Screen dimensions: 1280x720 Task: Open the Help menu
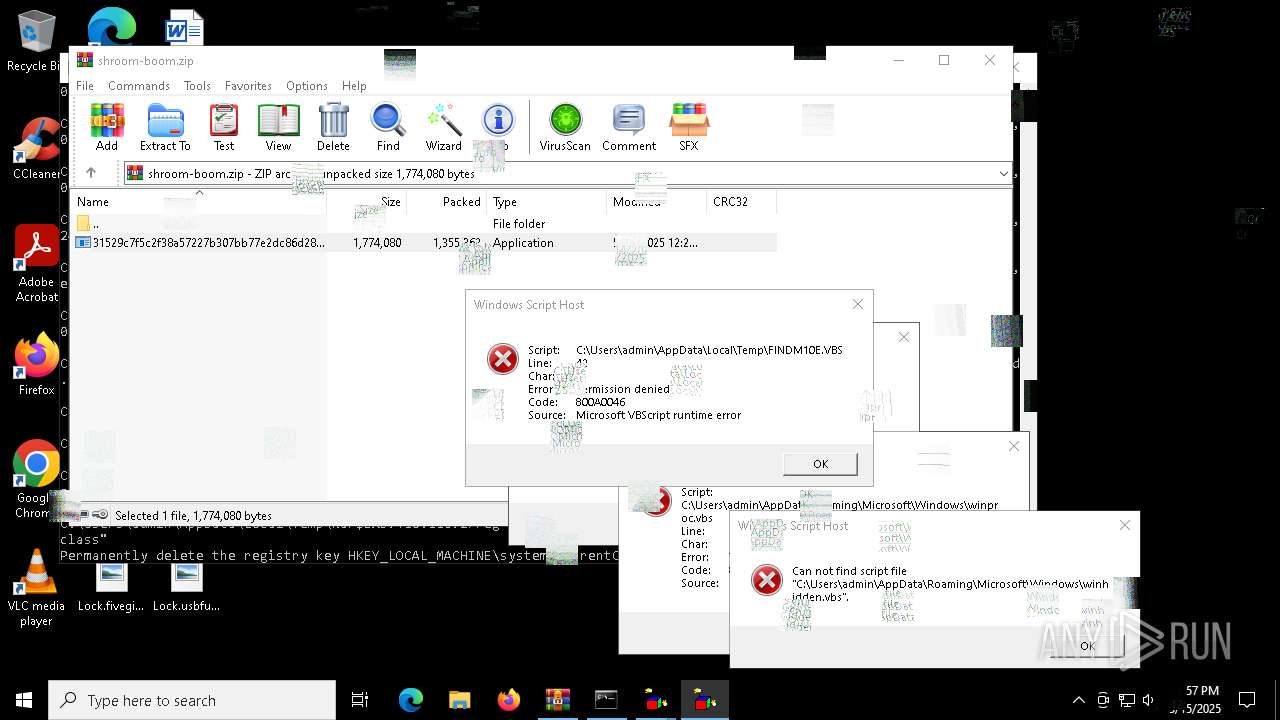pyautogui.click(x=354, y=86)
